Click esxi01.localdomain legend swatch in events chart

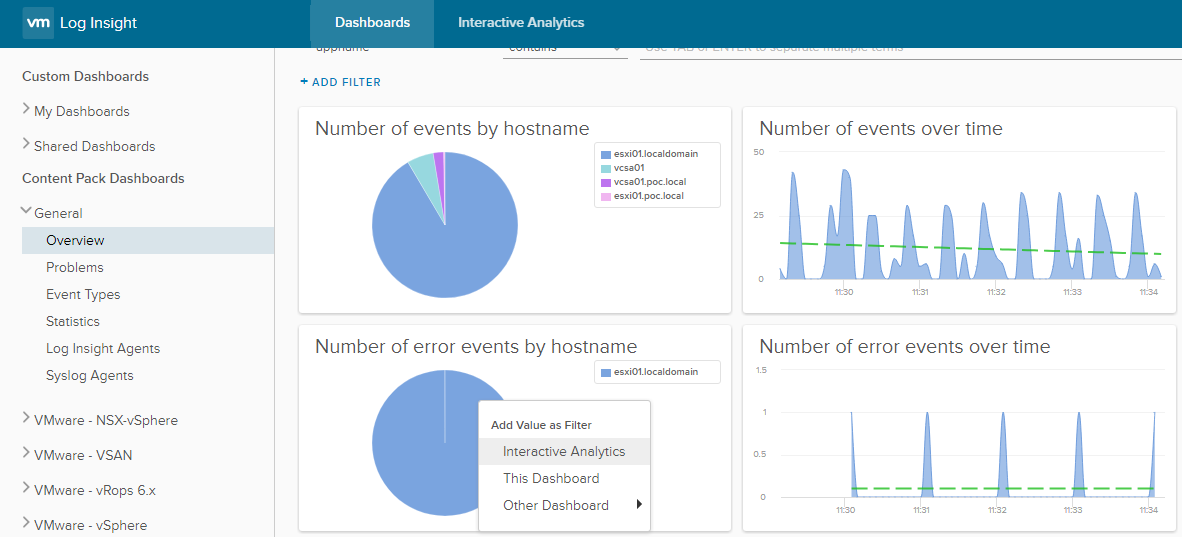pos(606,154)
